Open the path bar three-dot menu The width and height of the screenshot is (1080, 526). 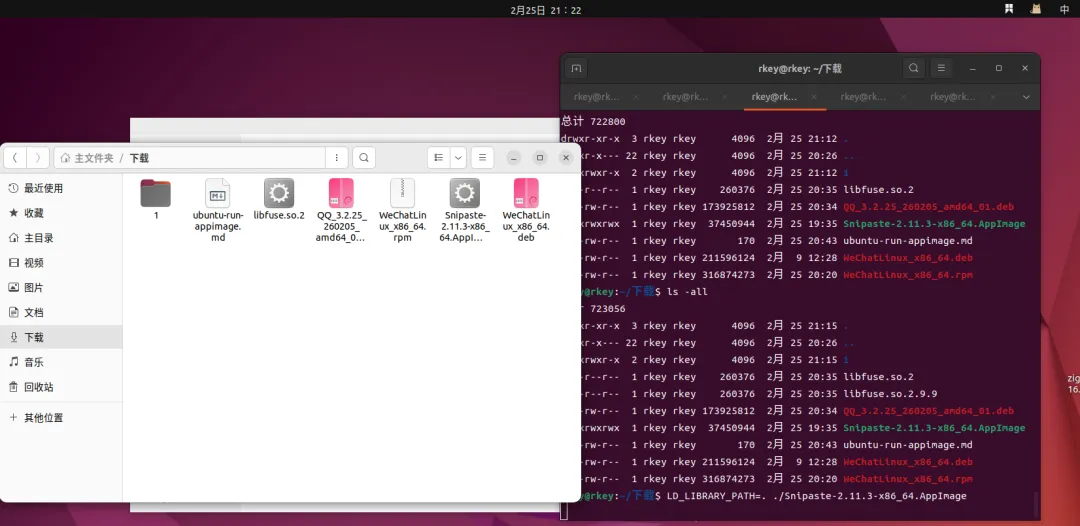pyautogui.click(x=336, y=158)
